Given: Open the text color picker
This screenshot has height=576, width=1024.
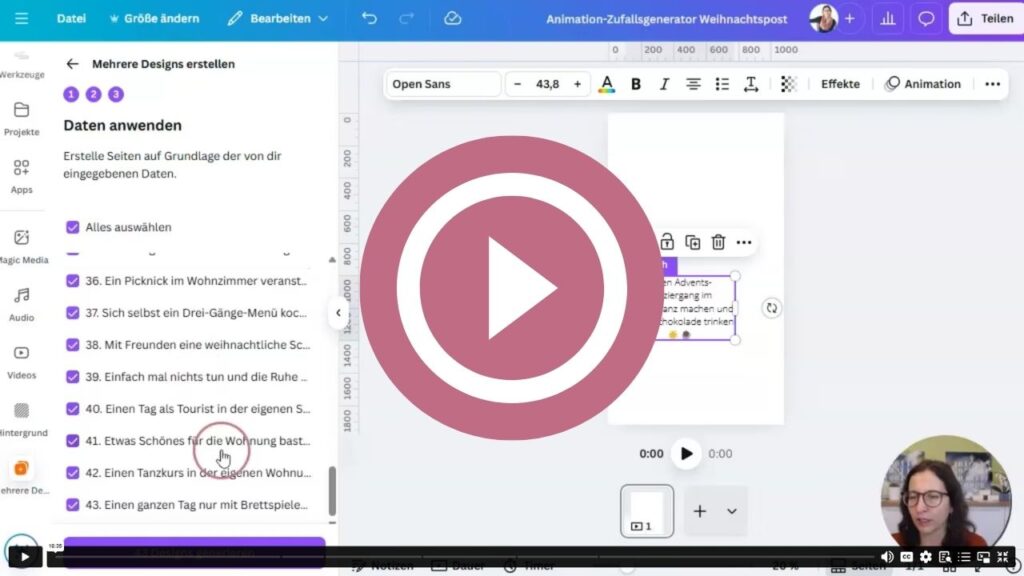Looking at the screenshot, I should pos(606,84).
